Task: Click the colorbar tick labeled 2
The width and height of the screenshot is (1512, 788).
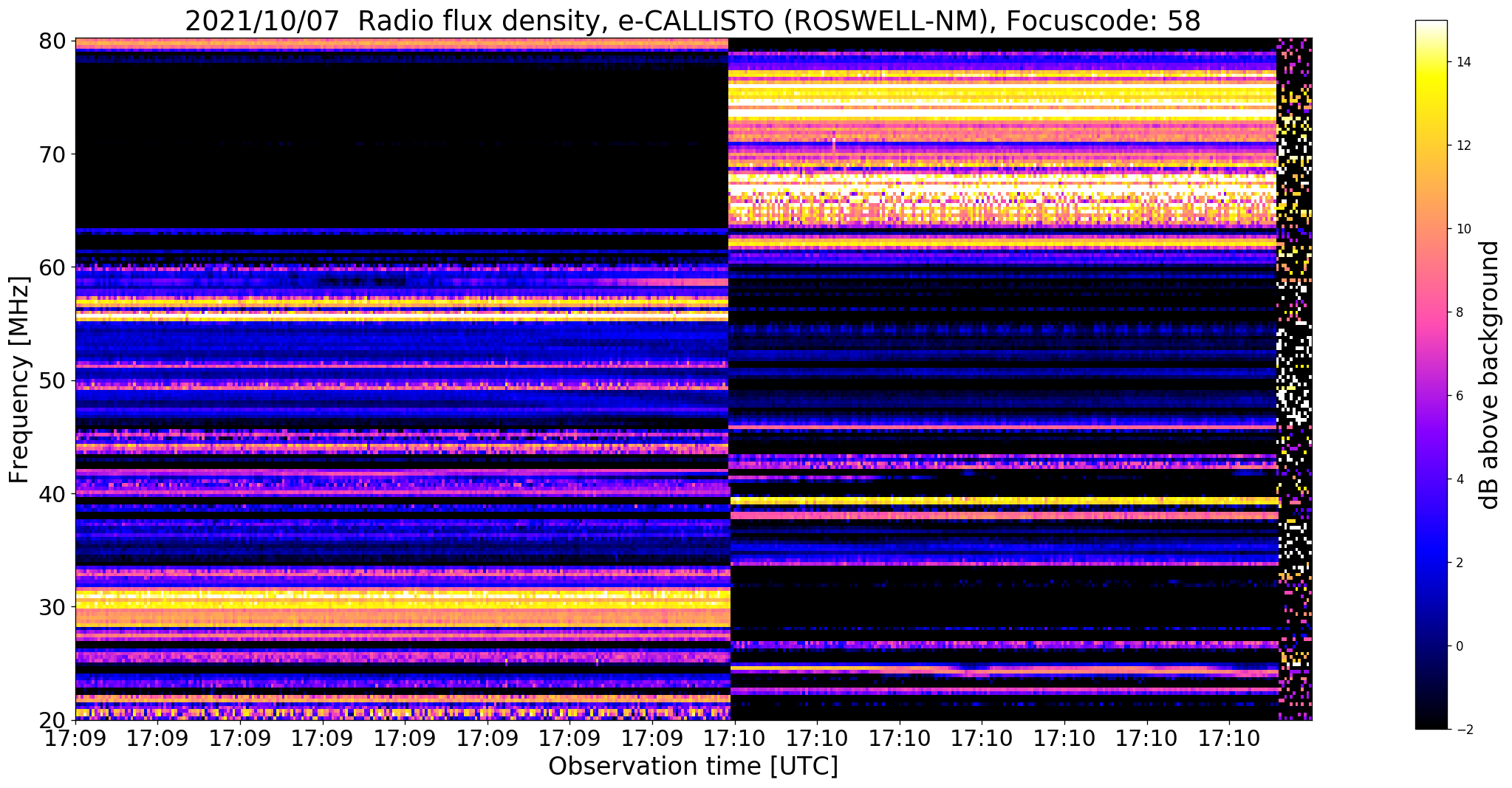Action: click(1459, 563)
